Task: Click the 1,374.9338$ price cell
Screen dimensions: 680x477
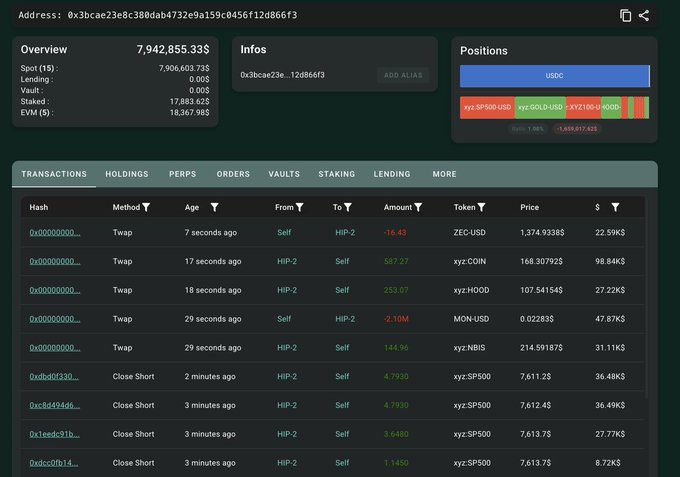Action: [542, 232]
